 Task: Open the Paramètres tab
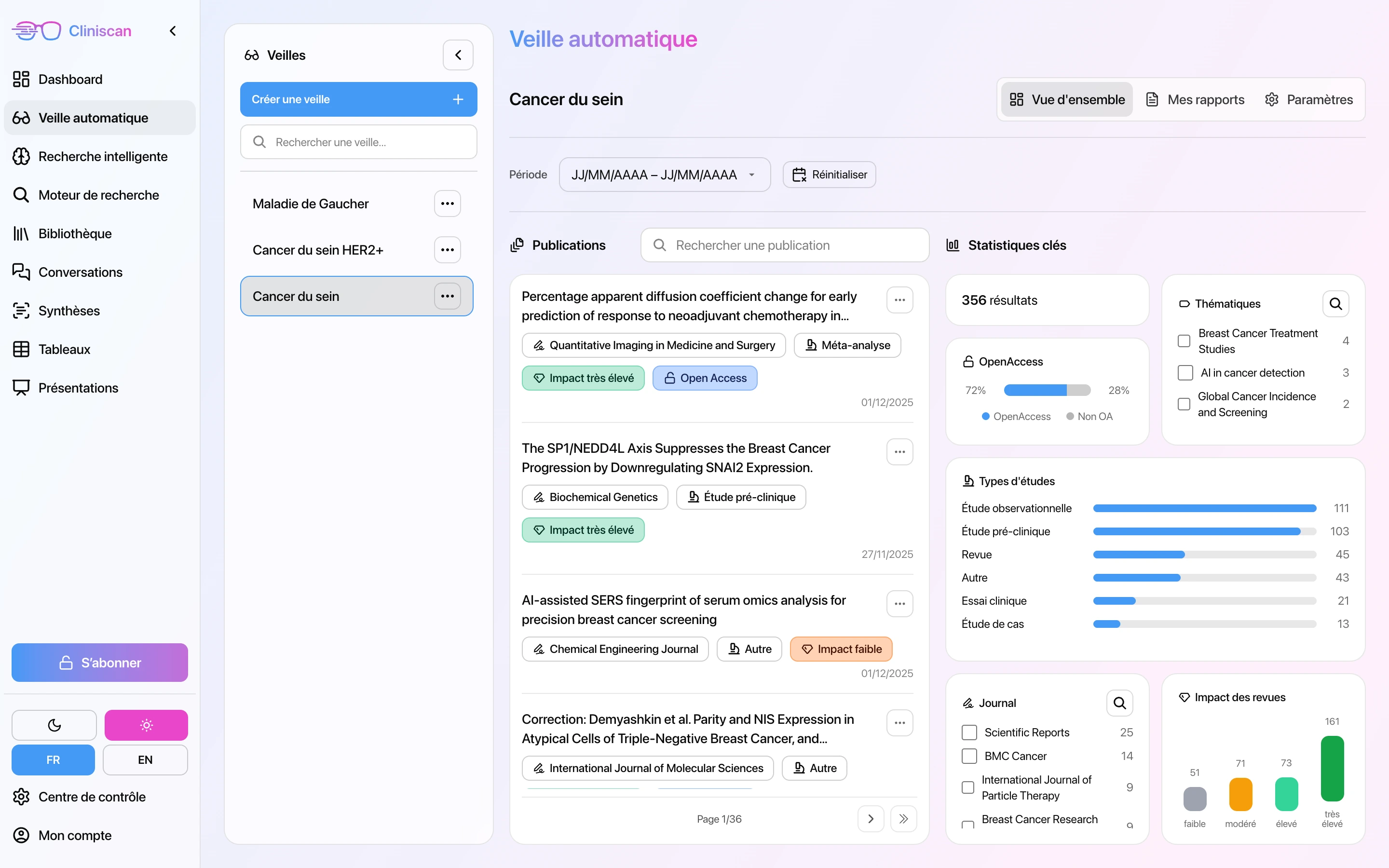(x=1319, y=99)
